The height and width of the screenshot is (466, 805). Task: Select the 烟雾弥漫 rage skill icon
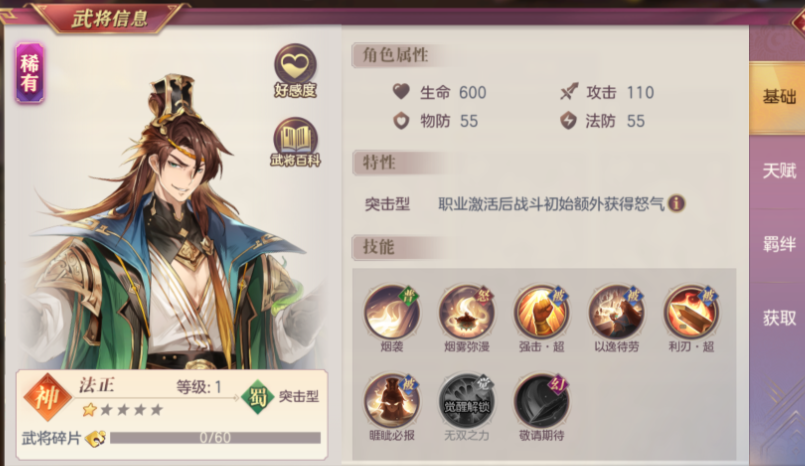467,313
